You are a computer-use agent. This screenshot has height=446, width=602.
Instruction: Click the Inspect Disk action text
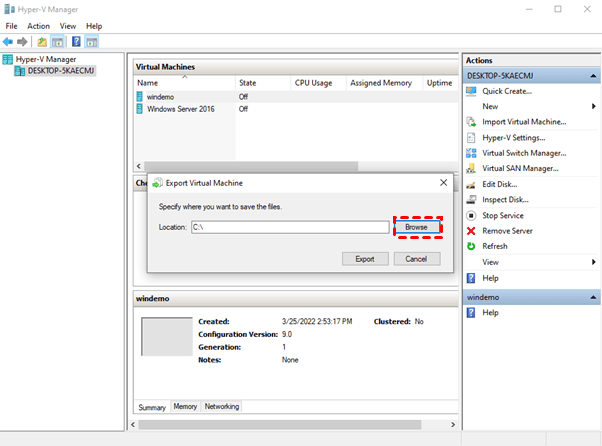505,200
